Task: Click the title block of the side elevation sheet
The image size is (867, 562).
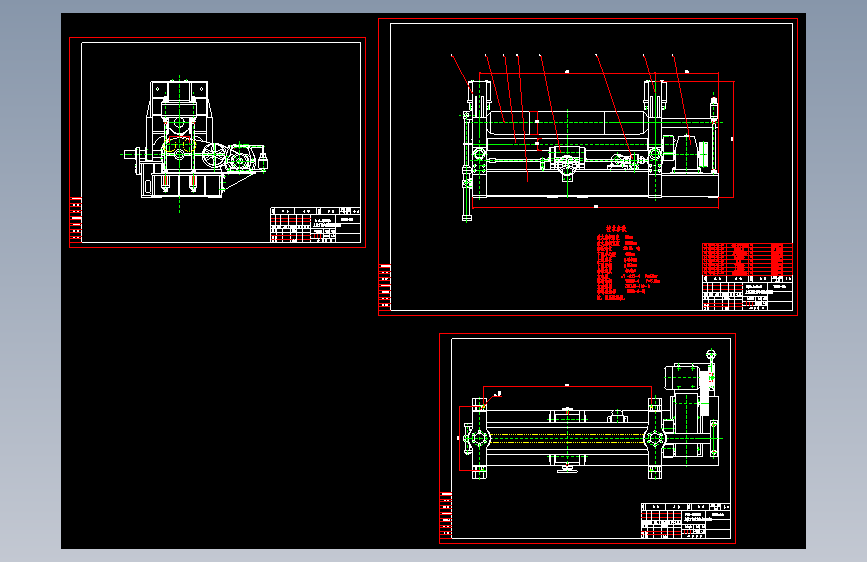Action: pos(315,225)
